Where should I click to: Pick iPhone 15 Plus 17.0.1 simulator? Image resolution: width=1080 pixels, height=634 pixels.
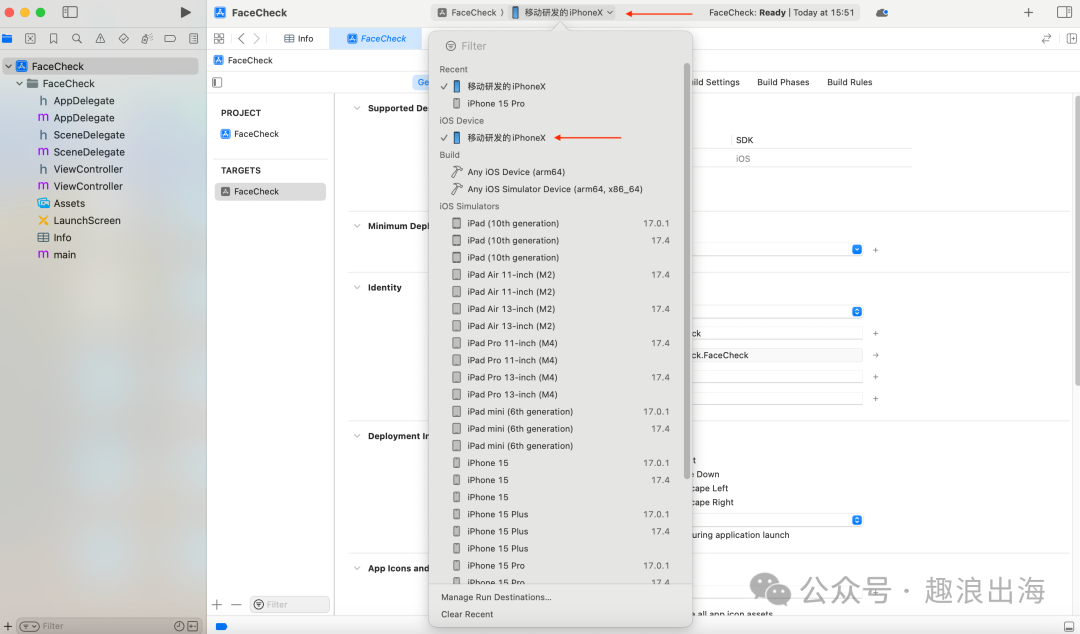(558, 514)
